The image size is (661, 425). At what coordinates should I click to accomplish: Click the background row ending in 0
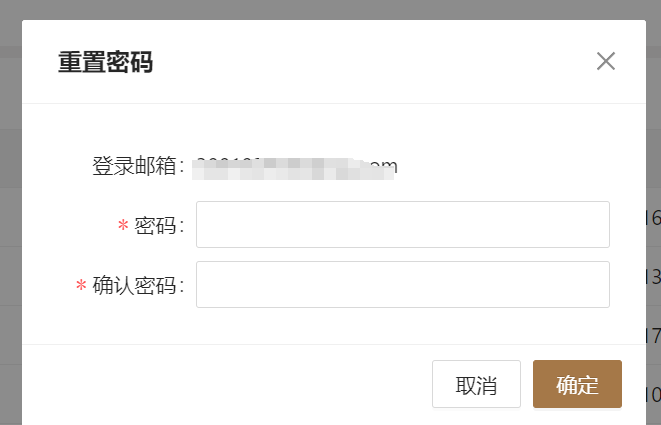click(653, 395)
